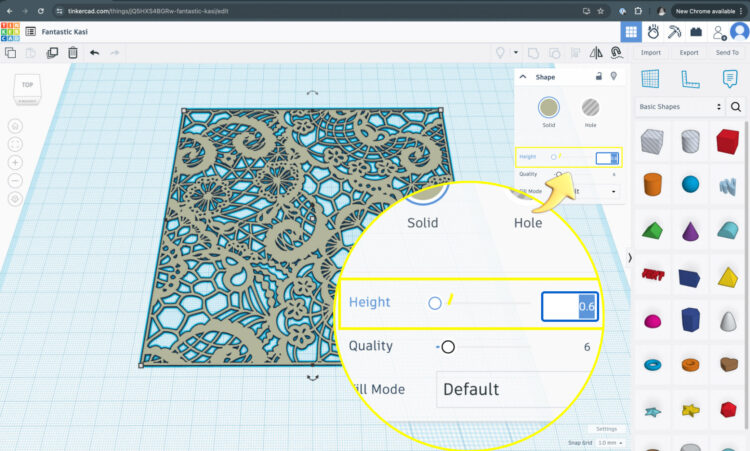Collapse the Shape inspector panel

click(523, 76)
